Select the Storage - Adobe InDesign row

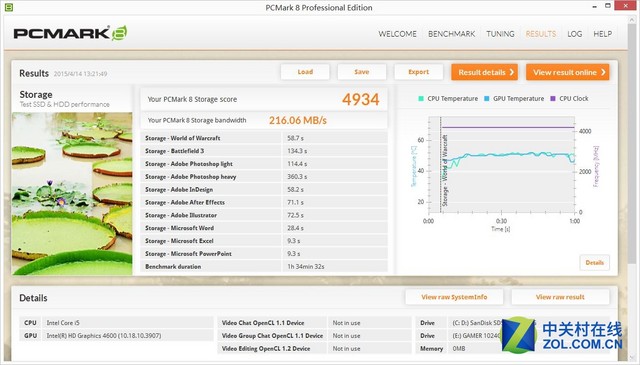coord(264,189)
